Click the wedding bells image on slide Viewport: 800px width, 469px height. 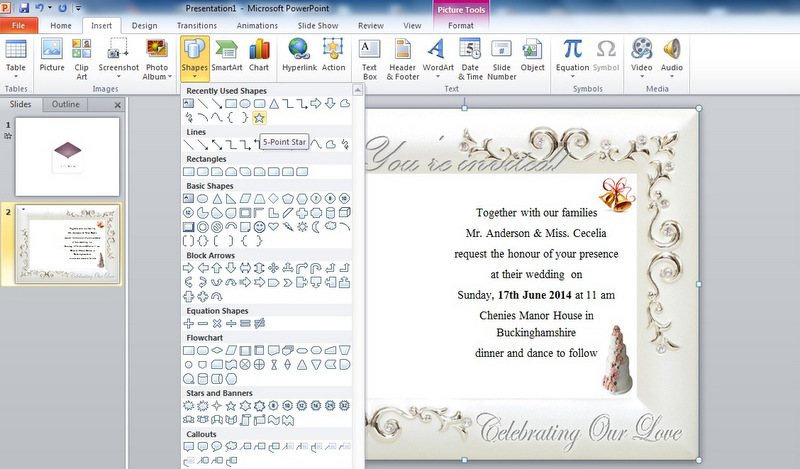coord(616,194)
